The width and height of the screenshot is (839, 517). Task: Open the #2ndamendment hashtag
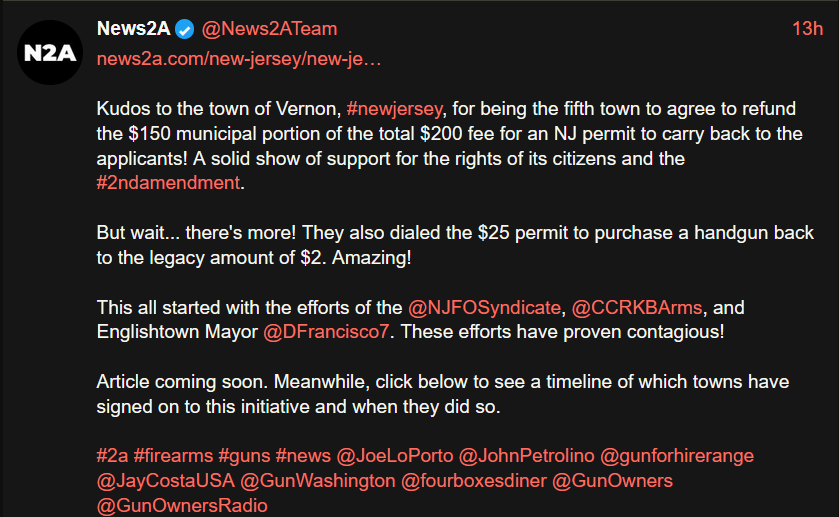point(168,183)
